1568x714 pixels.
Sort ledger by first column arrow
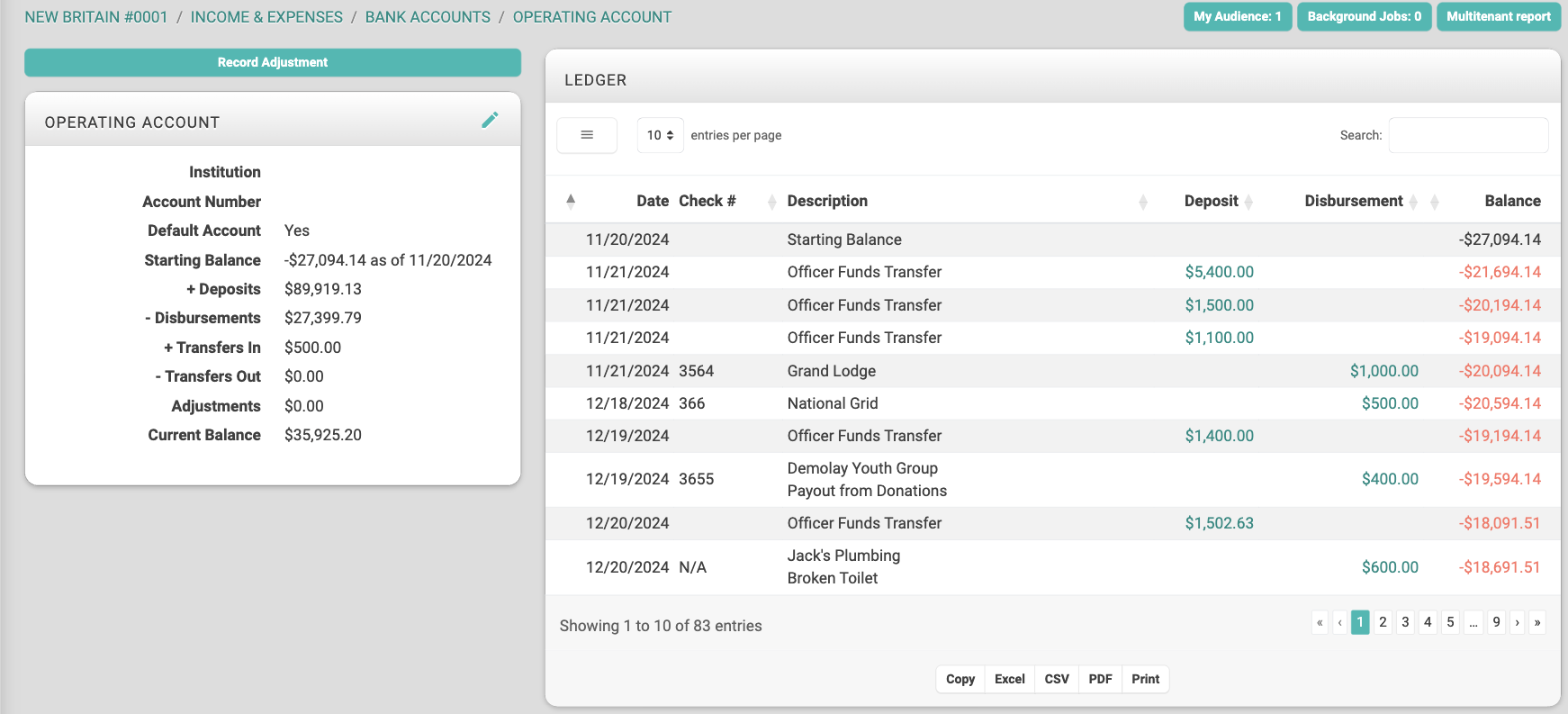coord(571,201)
